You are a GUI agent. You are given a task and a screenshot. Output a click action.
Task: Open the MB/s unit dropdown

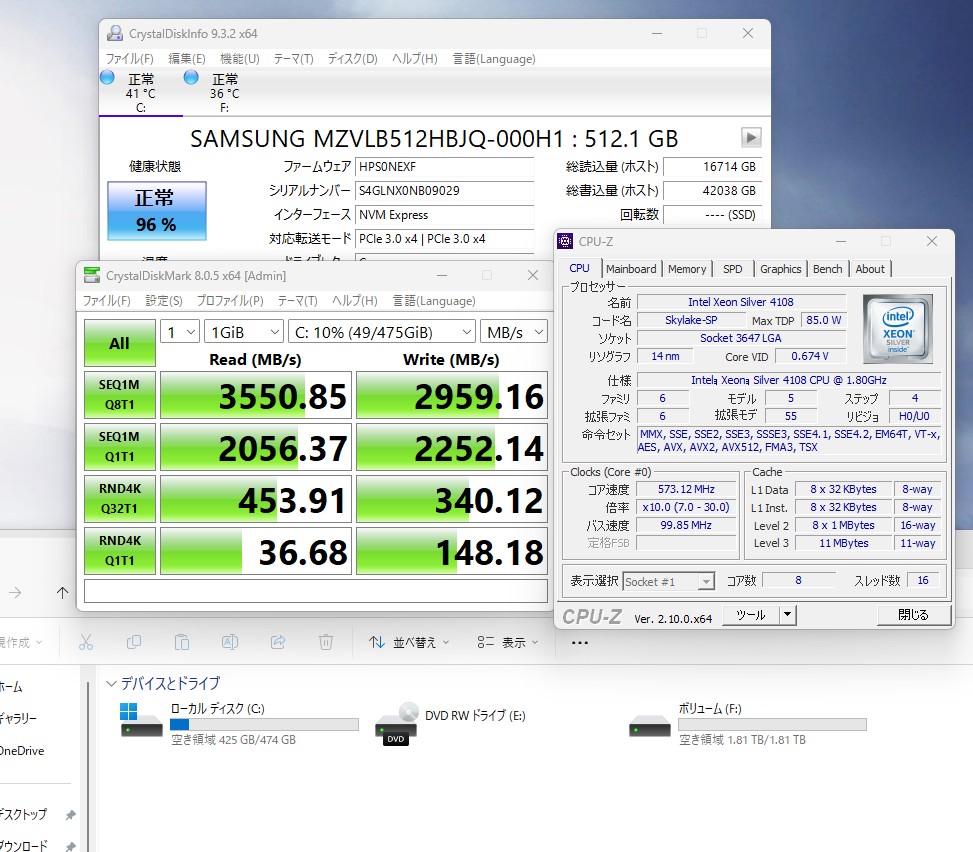tap(514, 332)
